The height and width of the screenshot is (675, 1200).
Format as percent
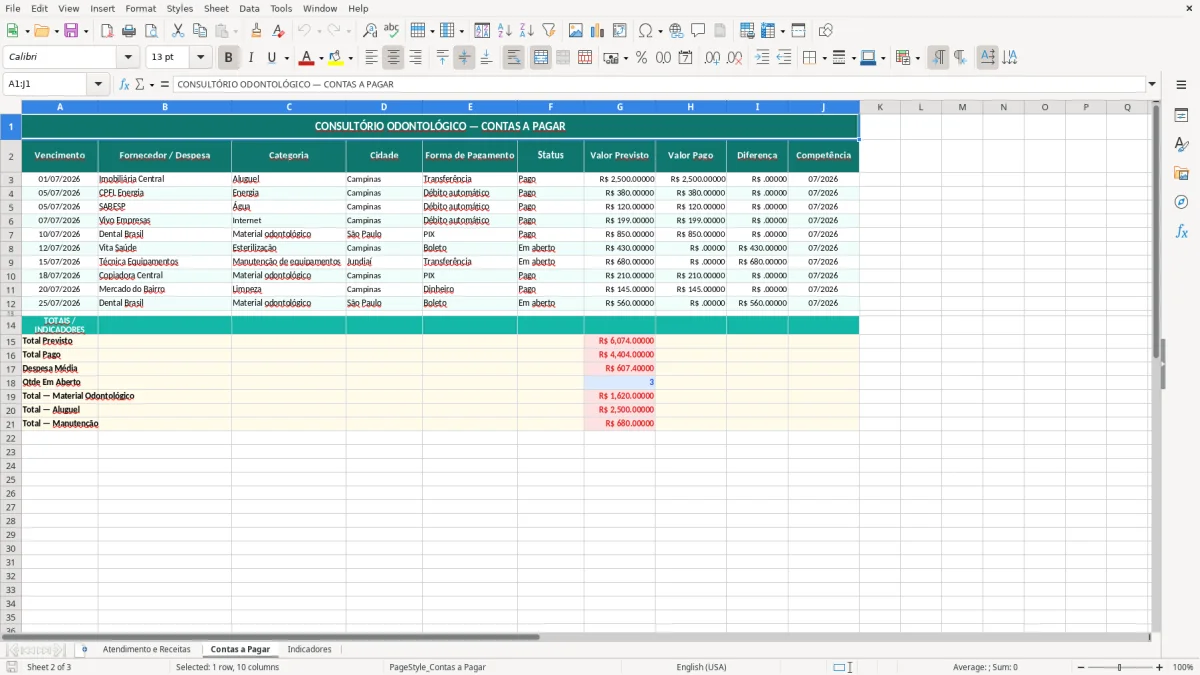point(641,58)
